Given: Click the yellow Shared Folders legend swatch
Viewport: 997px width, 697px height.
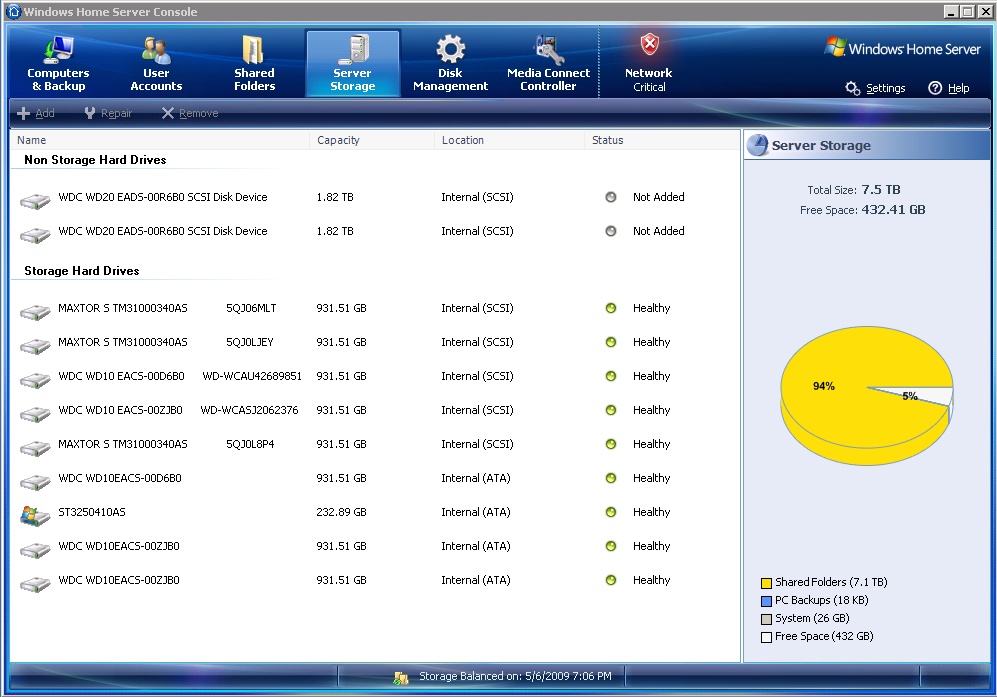Looking at the screenshot, I should [766, 583].
